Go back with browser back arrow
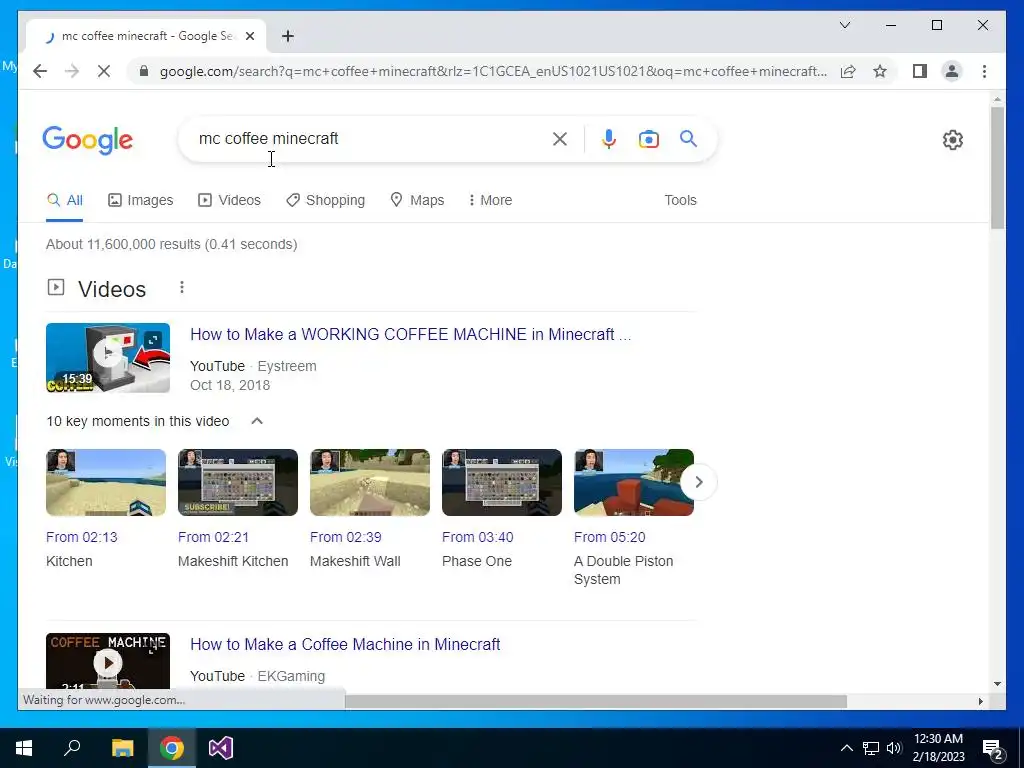 pyautogui.click(x=40, y=71)
